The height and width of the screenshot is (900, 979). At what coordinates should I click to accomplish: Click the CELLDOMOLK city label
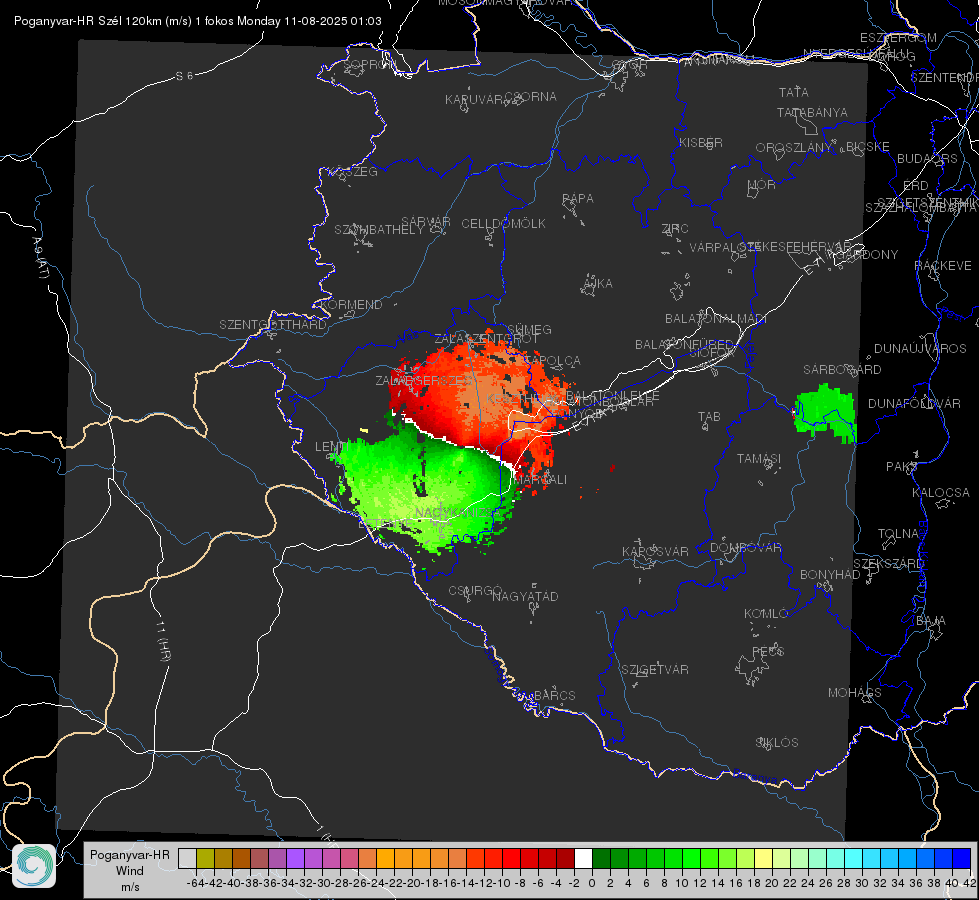click(504, 223)
